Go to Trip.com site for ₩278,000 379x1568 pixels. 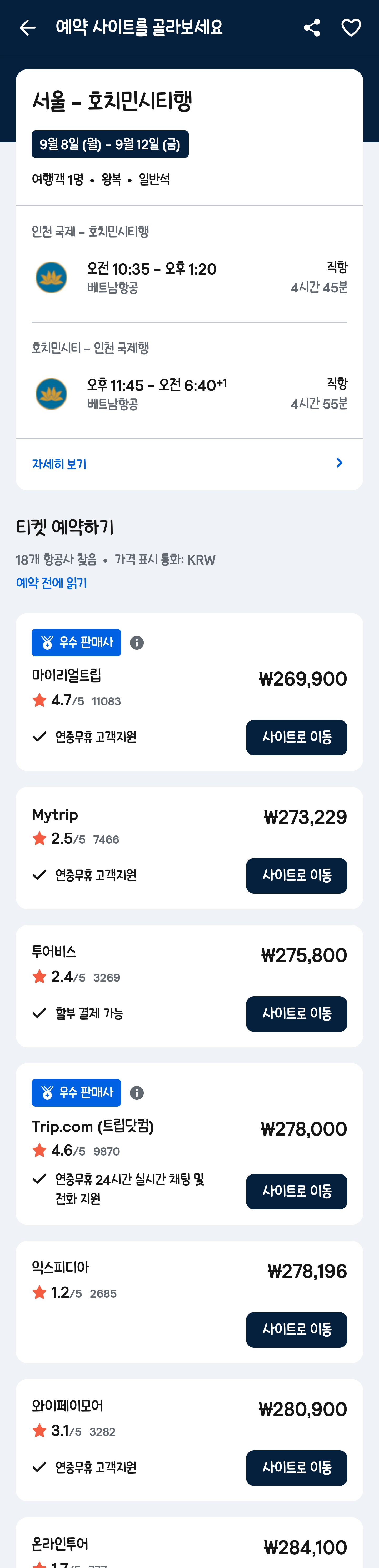click(296, 1191)
